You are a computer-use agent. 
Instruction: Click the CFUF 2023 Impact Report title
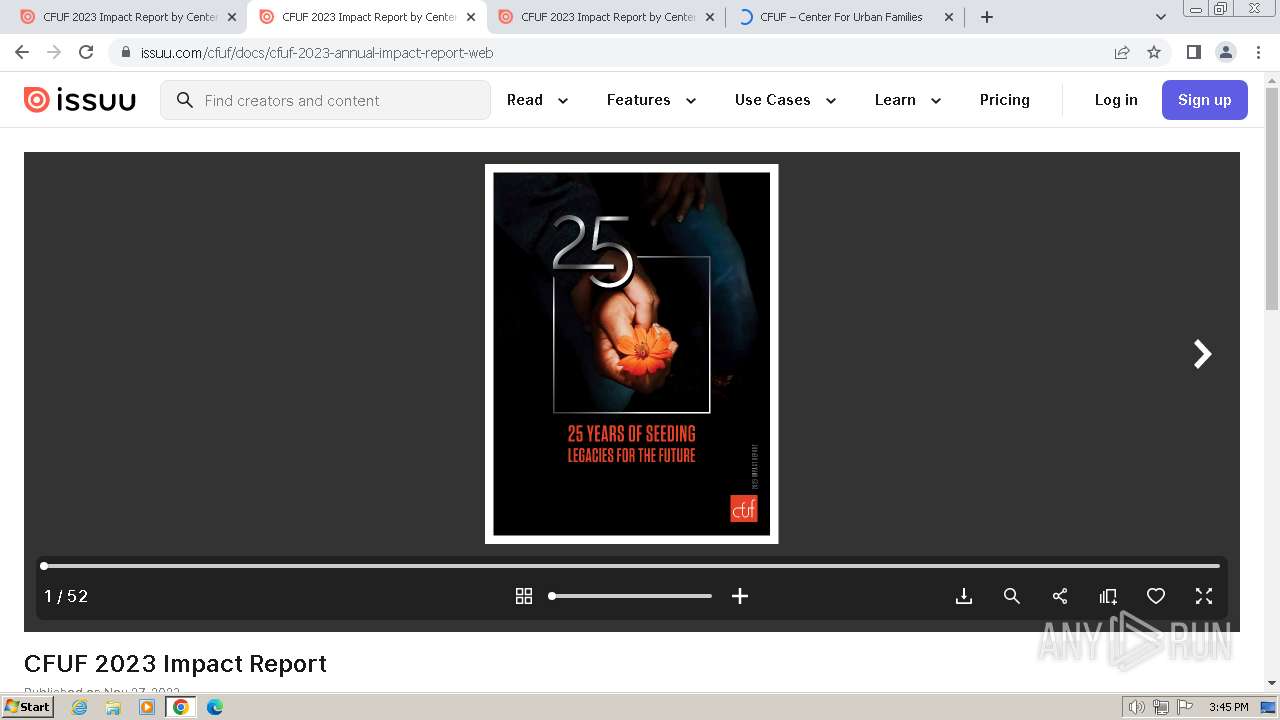point(175,664)
